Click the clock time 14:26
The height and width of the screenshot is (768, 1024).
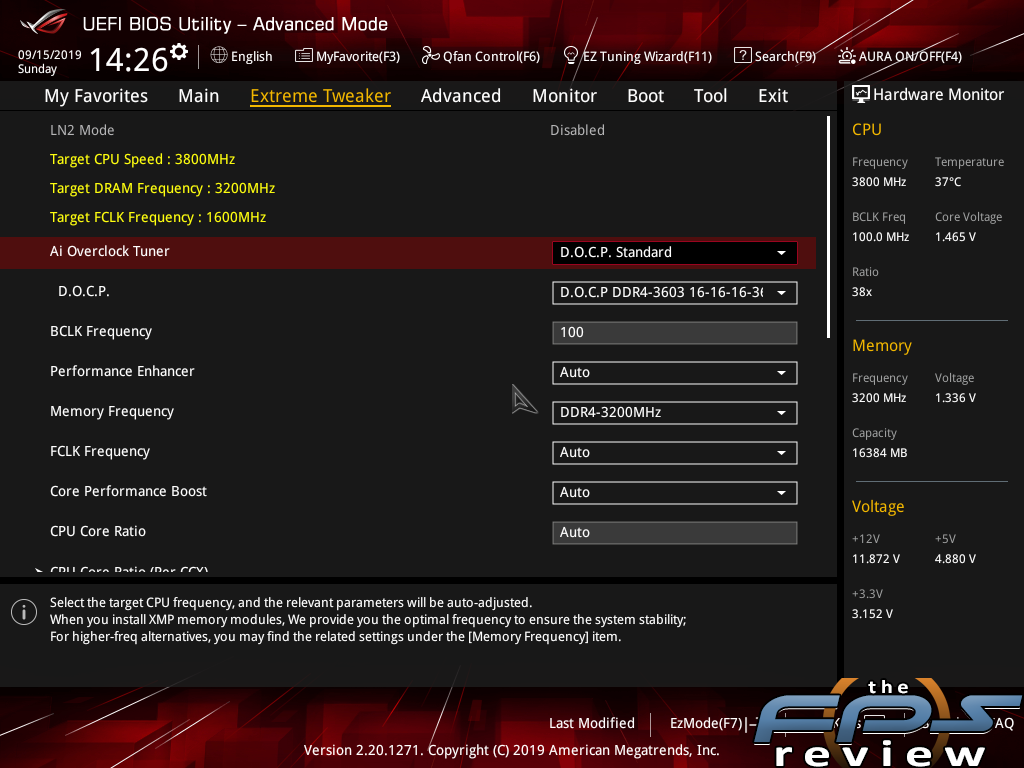click(x=129, y=59)
